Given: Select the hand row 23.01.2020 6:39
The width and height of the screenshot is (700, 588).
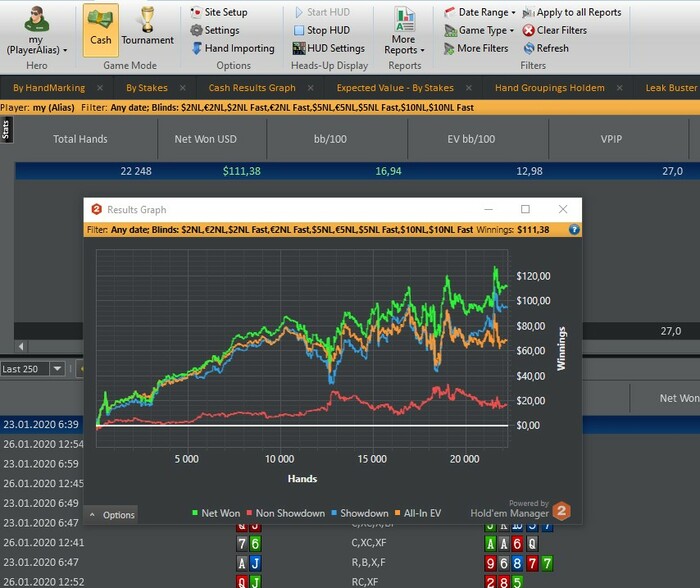Looking at the screenshot, I should tap(41, 425).
